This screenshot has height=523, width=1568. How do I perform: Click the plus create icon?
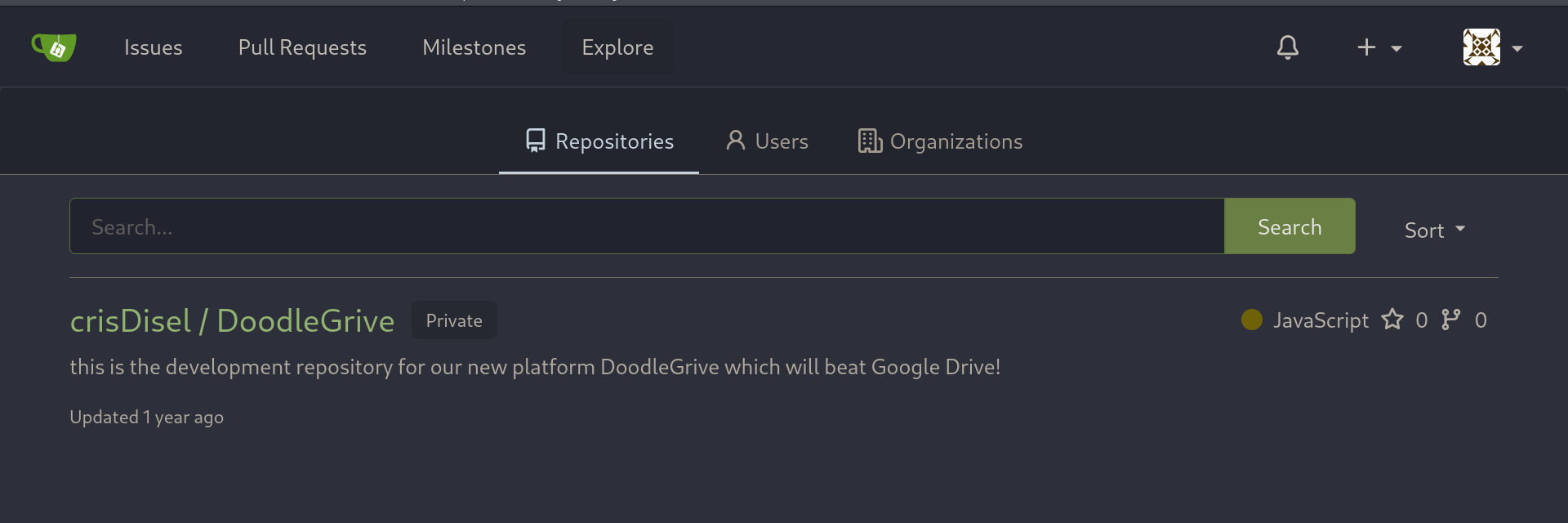[1366, 47]
